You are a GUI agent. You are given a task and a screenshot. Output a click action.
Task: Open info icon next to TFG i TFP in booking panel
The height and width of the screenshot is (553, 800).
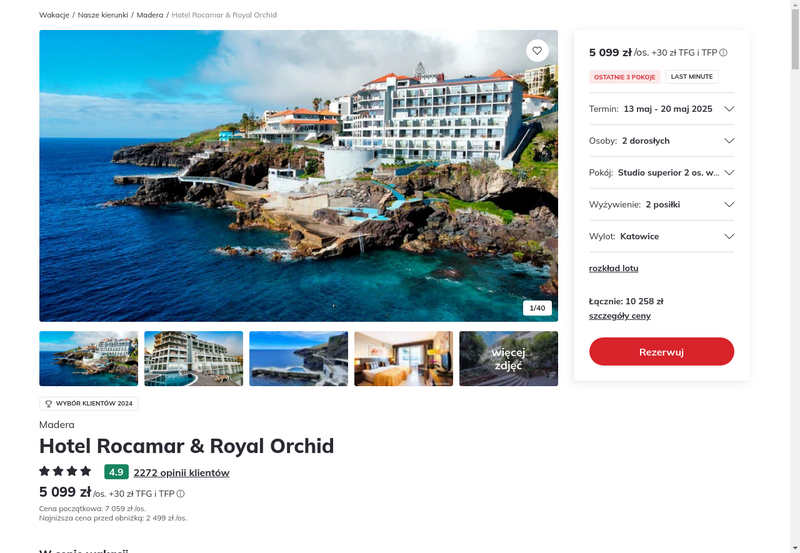[723, 53]
